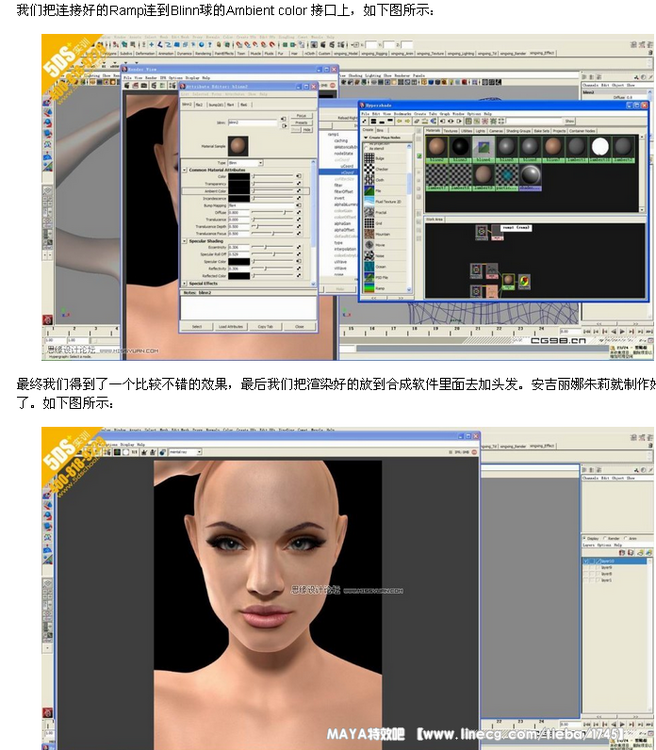This screenshot has width=656, height=750.
Task: Open the material Type dropdown in Attribute Editor
Action: (246, 163)
